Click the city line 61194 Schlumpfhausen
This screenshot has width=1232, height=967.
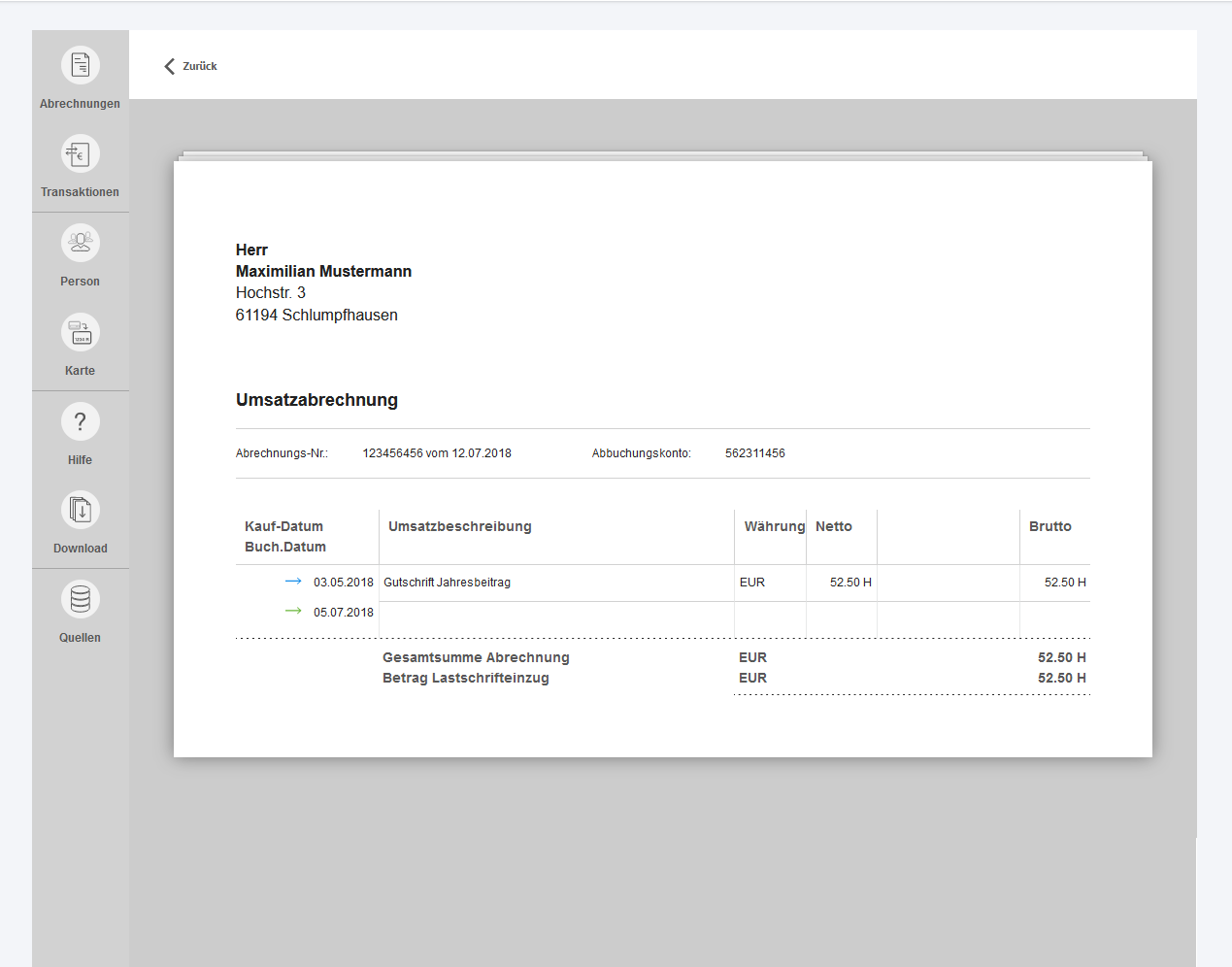coord(316,316)
